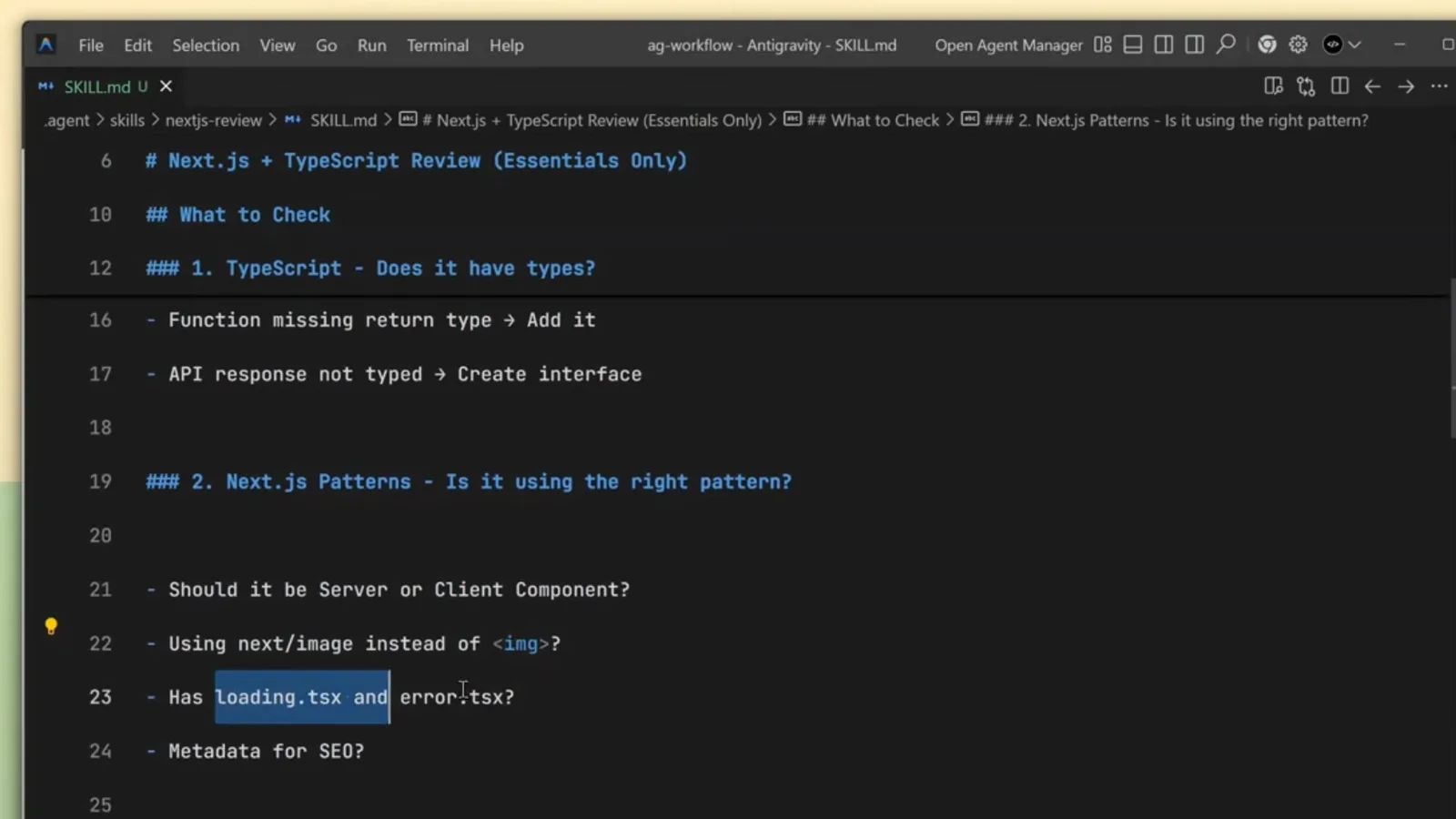Viewport: 1456px width, 819px height.
Task: Click window title 'ag-workflow - Antigravity - SKILL.md'
Action: tap(772, 45)
